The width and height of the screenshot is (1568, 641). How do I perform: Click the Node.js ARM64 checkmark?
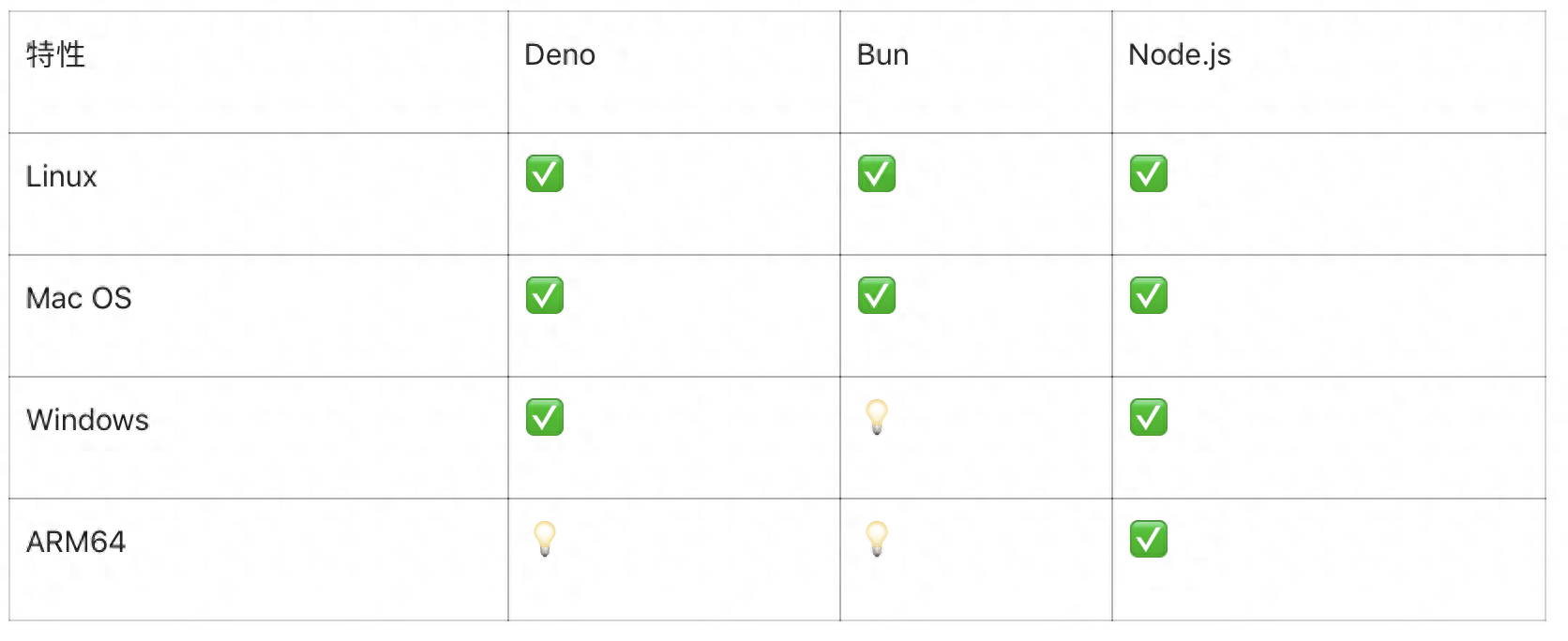(x=1149, y=539)
